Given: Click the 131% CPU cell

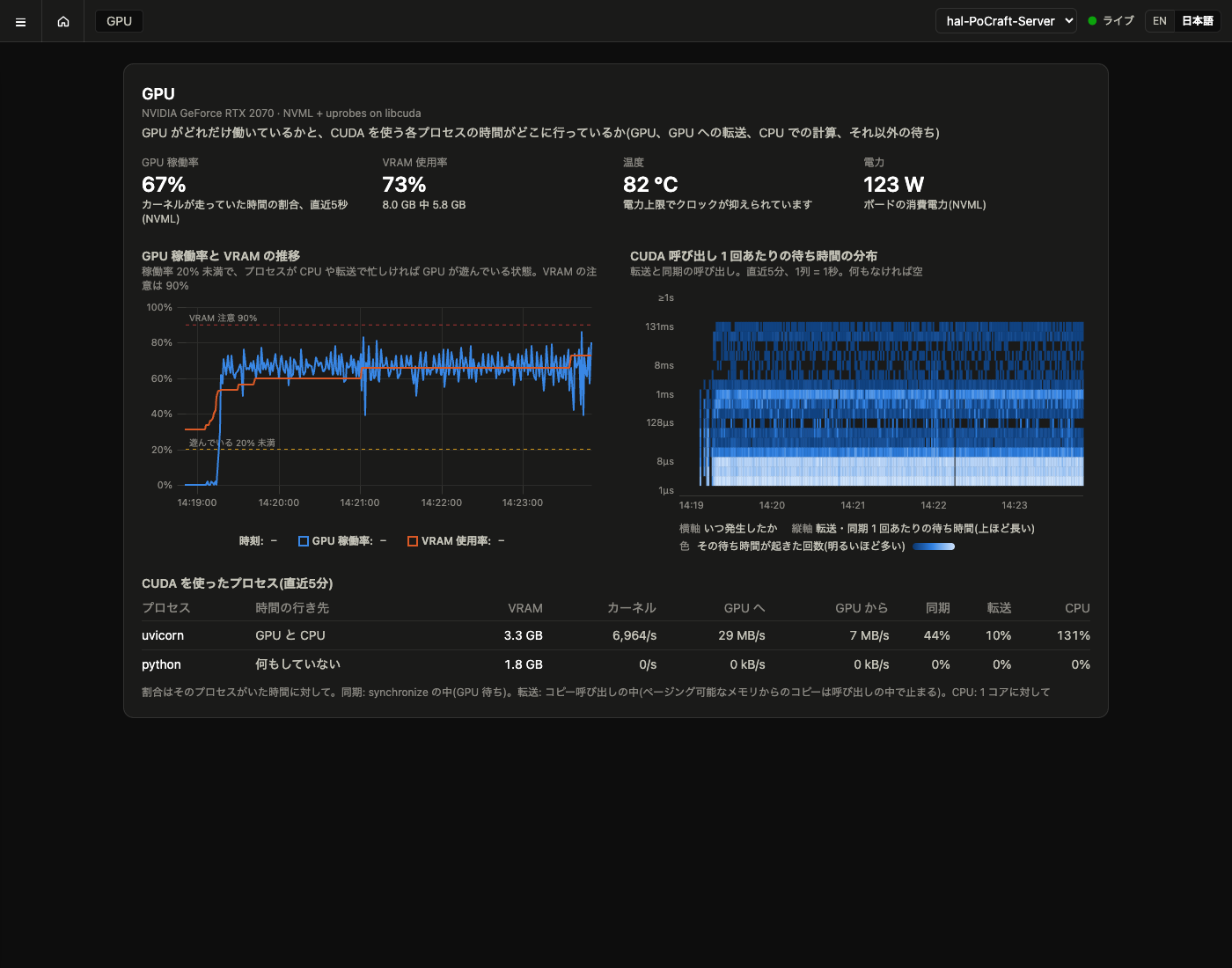Looking at the screenshot, I should tap(1074, 635).
